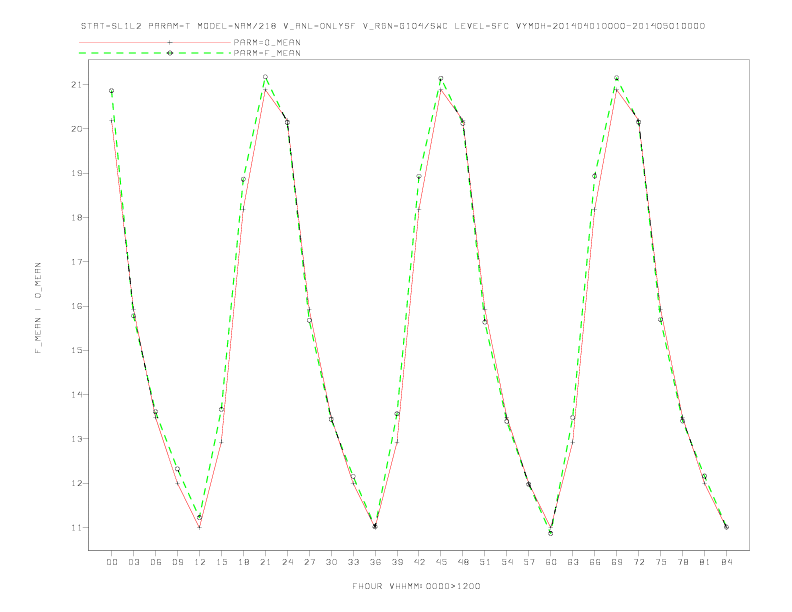Select the red solid O_MEAN legend line sample
The height and width of the screenshot is (612, 792).
[x=155, y=42]
